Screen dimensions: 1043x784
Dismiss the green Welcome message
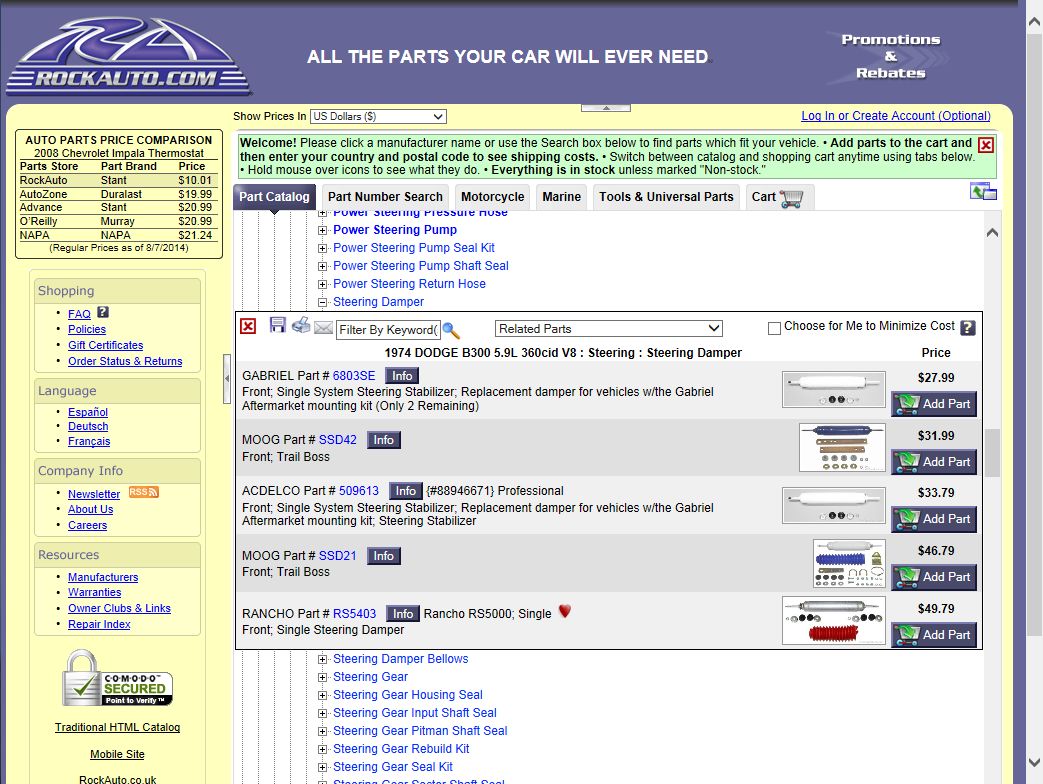[x=986, y=145]
